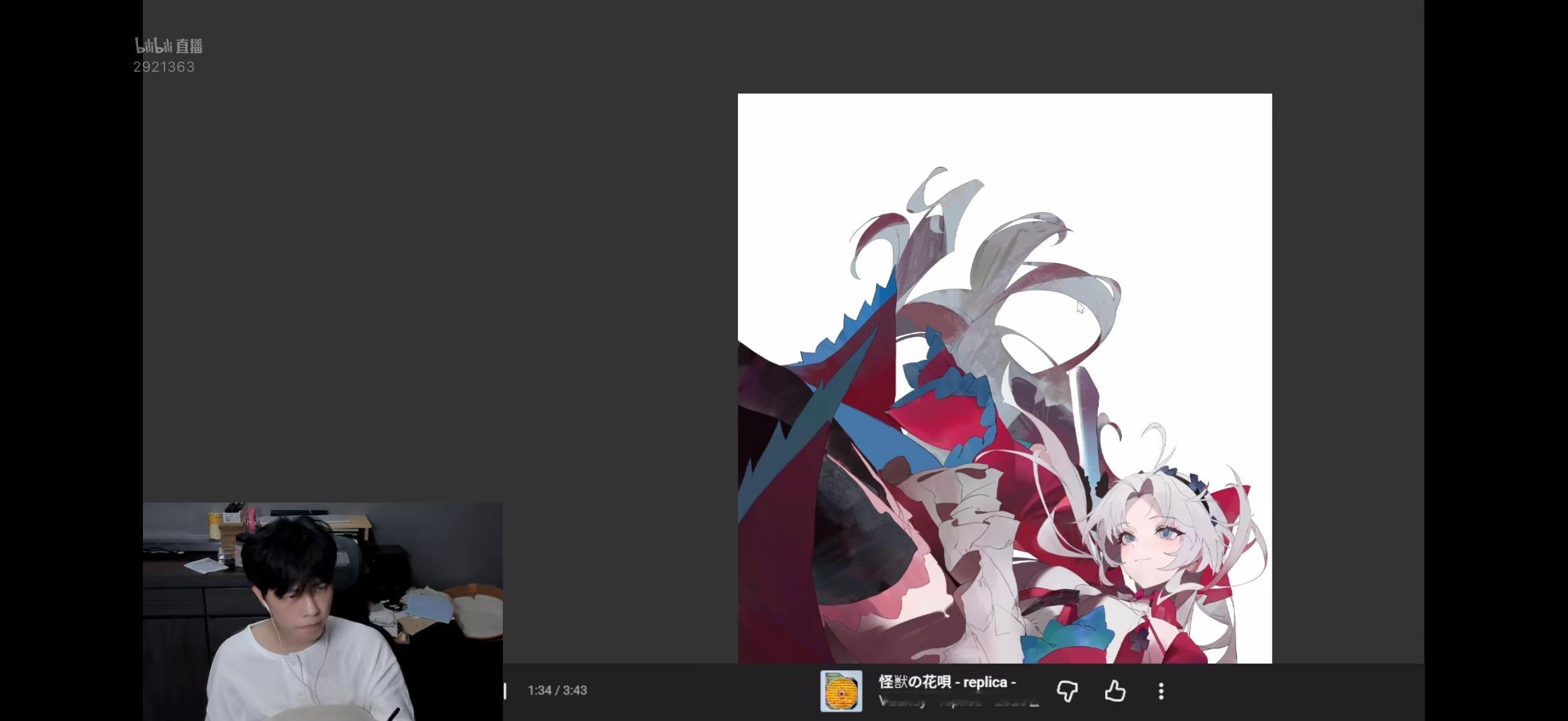Click the song title 怪獣の花唄 - replica -
The height and width of the screenshot is (721, 1568).
[947, 682]
